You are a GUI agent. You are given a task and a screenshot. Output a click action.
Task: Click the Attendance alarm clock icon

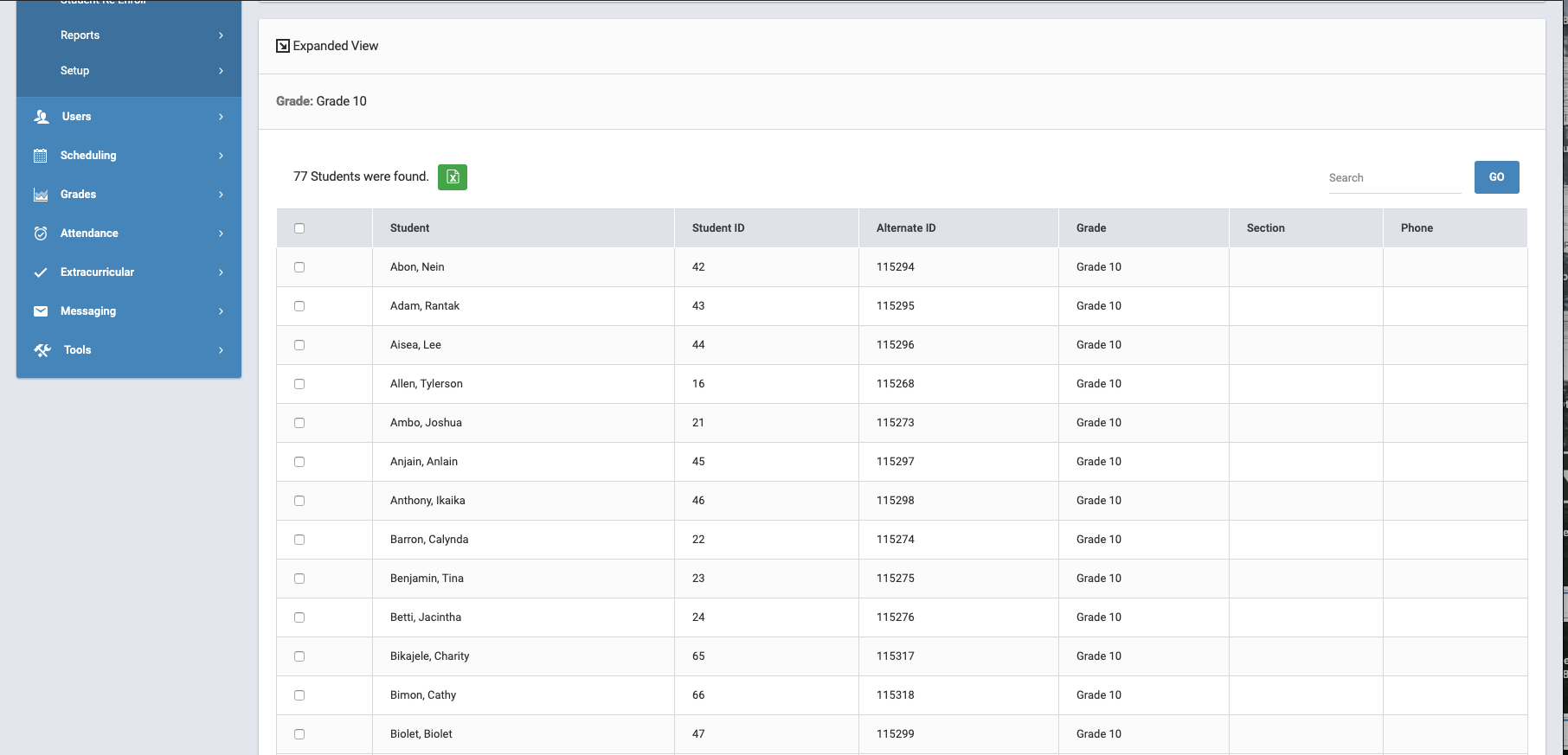pyautogui.click(x=41, y=234)
